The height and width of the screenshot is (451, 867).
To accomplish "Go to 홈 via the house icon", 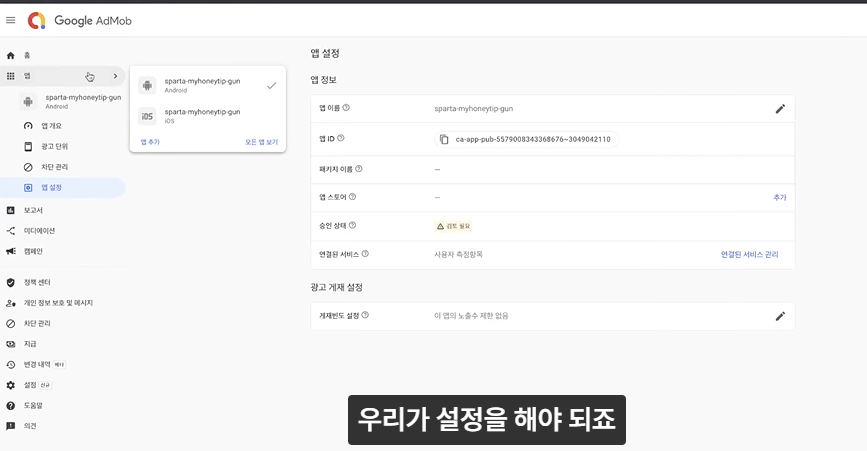I will (11, 55).
